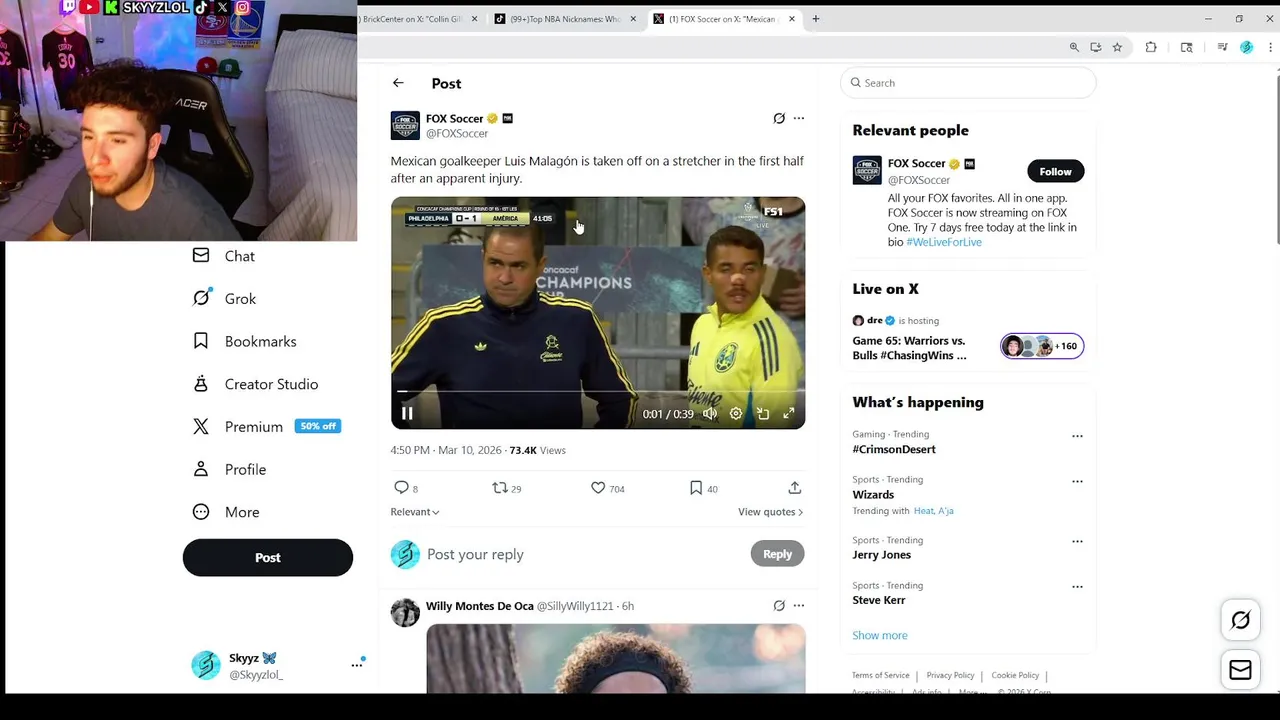
Task: Expand More menu in sidebar
Action: (x=227, y=512)
